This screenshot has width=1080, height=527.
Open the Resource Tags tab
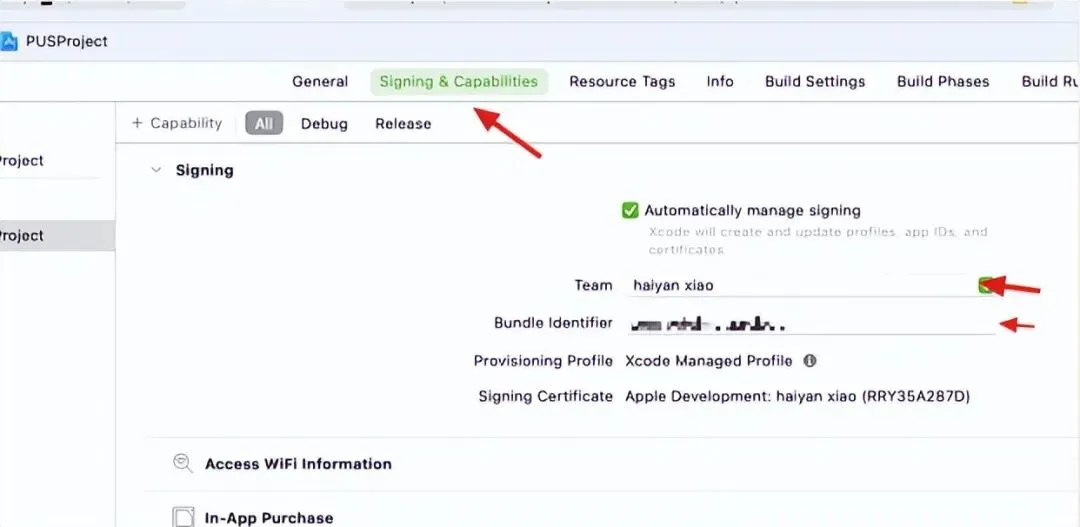click(622, 81)
